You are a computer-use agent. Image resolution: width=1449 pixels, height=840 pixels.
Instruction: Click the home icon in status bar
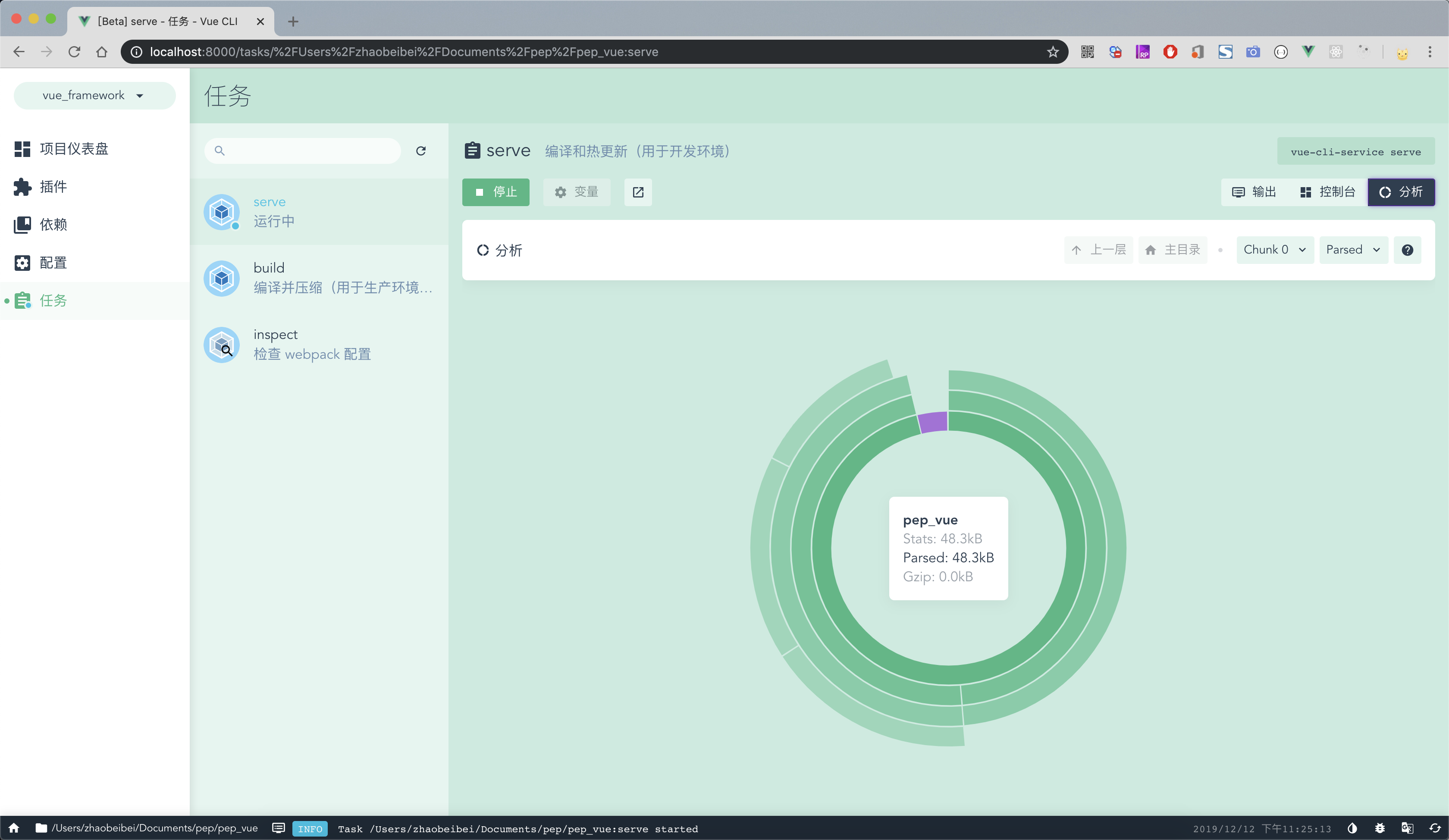click(14, 828)
